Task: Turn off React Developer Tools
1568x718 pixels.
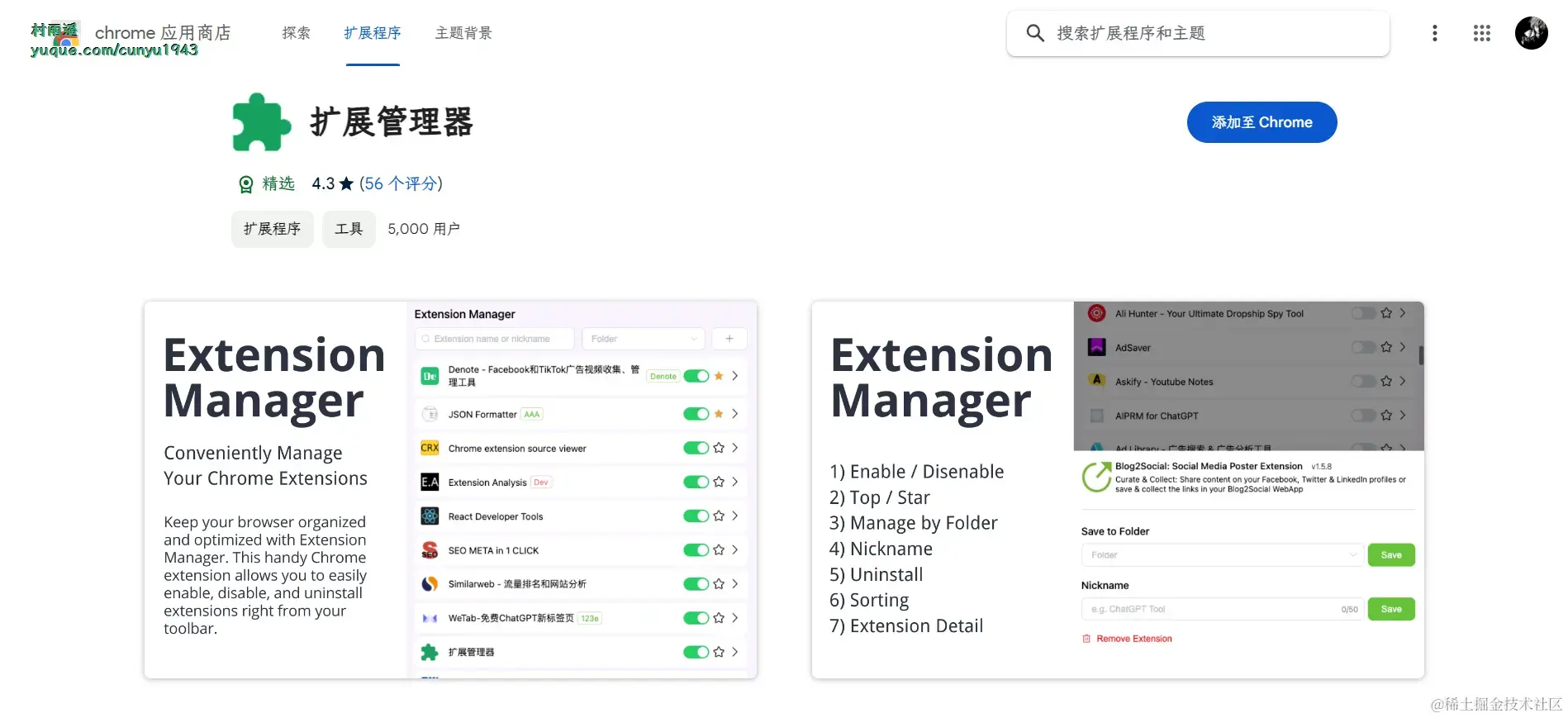Action: pyautogui.click(x=696, y=516)
